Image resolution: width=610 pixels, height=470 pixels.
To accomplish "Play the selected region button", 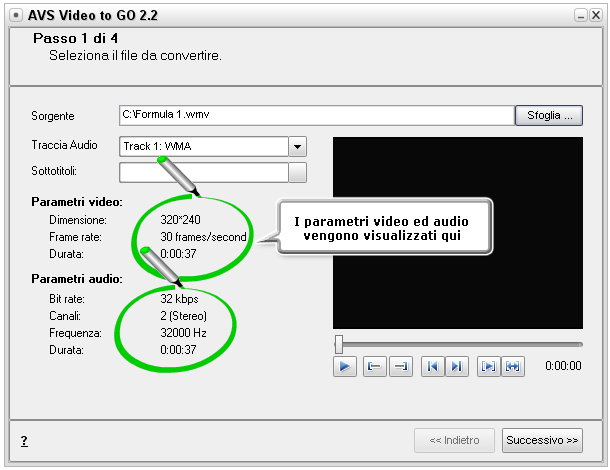I will point(489,366).
